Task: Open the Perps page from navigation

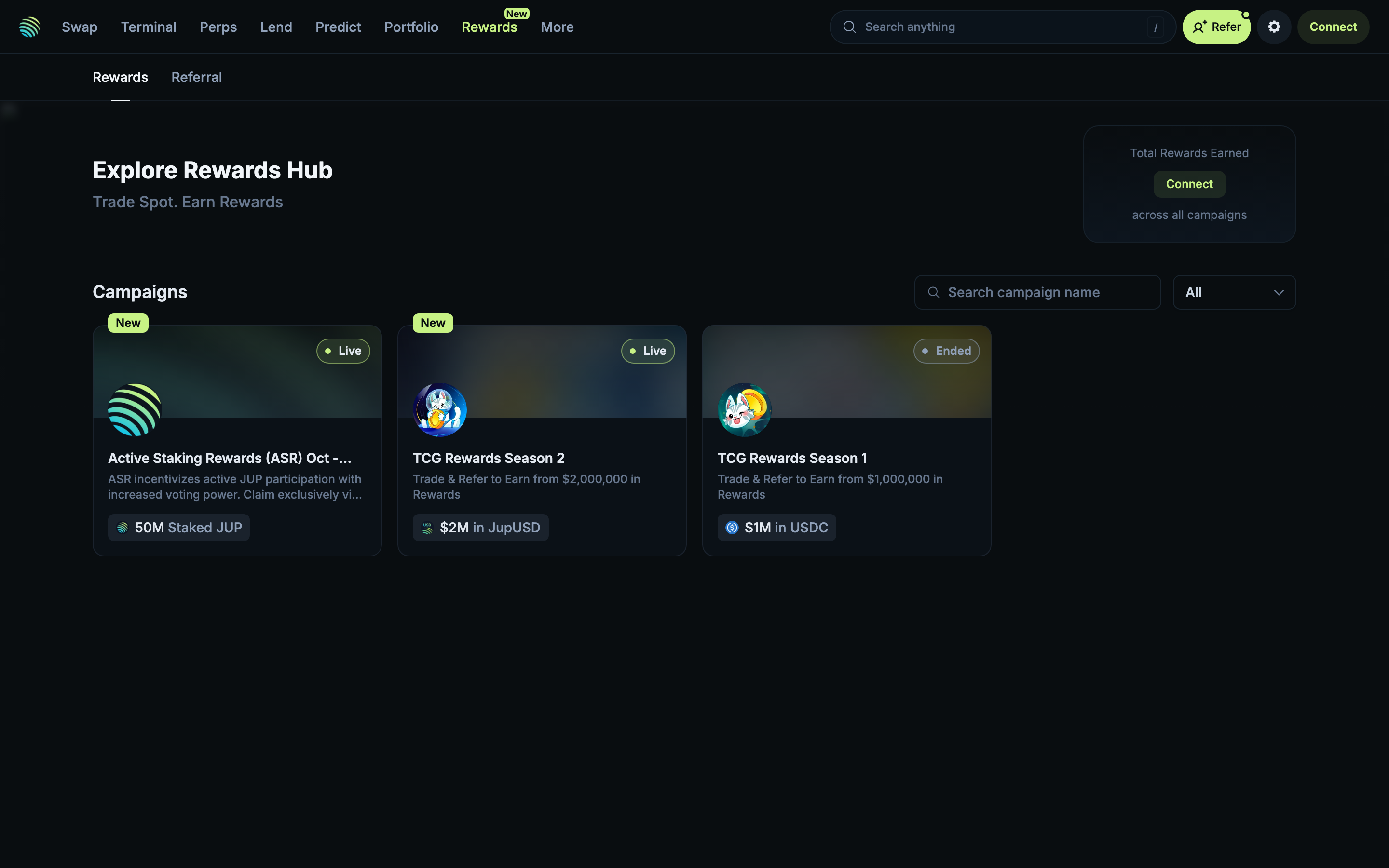Action: click(218, 27)
